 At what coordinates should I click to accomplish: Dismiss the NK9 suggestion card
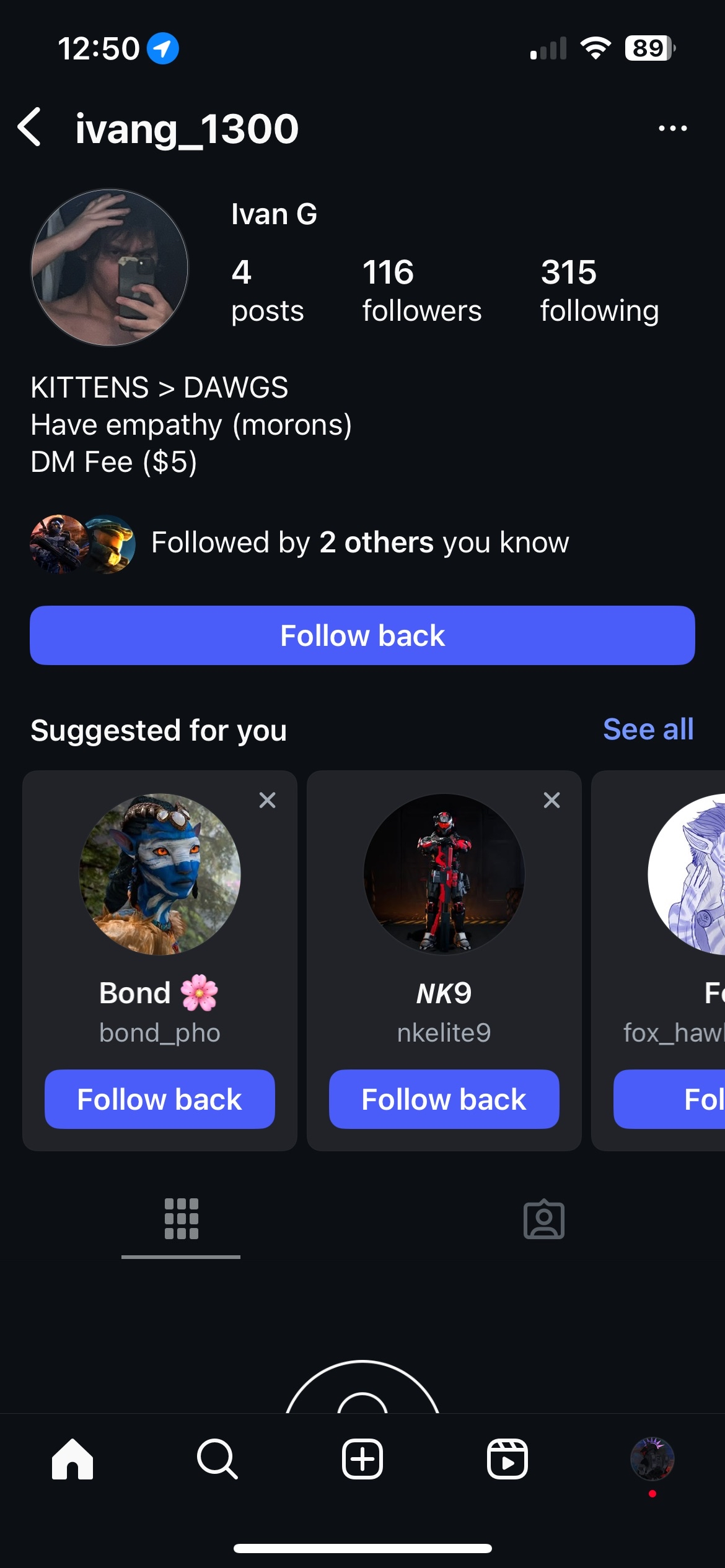click(551, 800)
